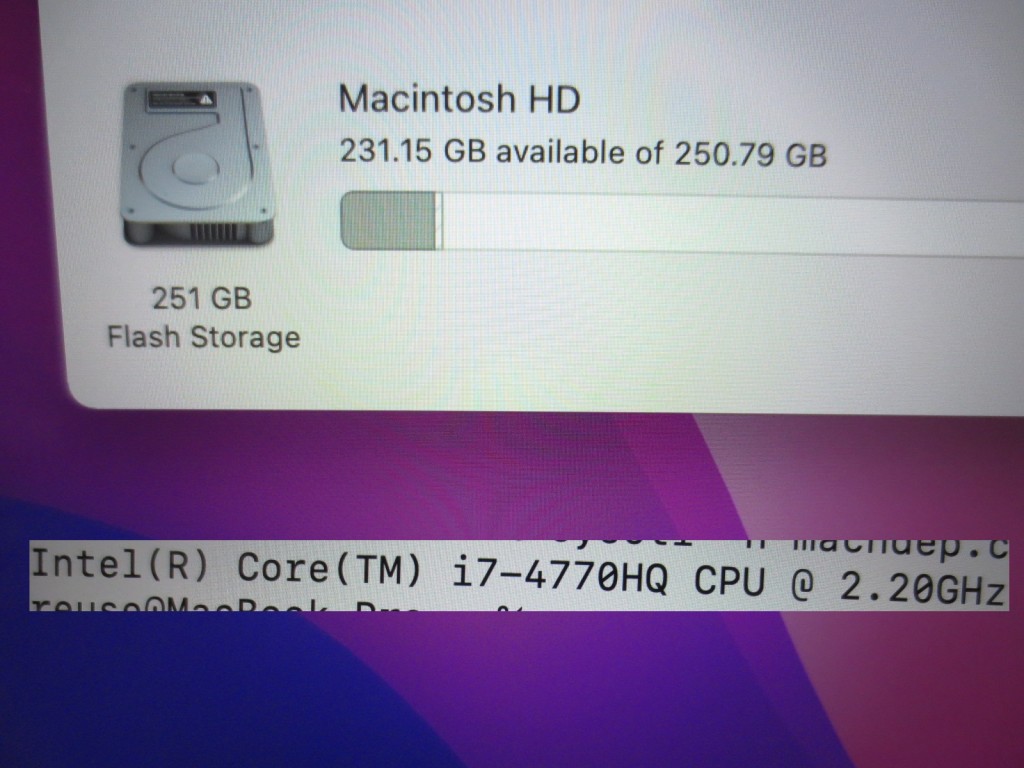Viewport: 1024px width, 768px height.
Task: Click the "2.20GHz" clock speed text
Action: click(922, 588)
